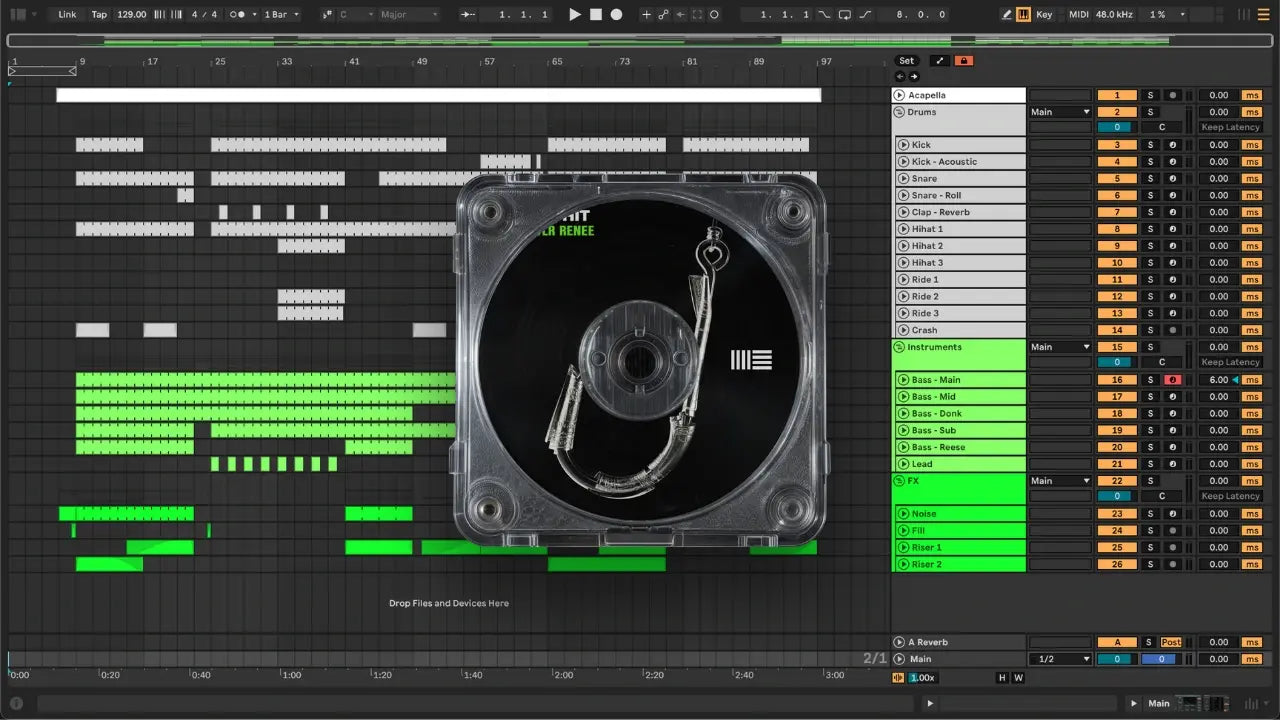Solo the Acapella track
The height and width of the screenshot is (720, 1280).
tap(1150, 96)
